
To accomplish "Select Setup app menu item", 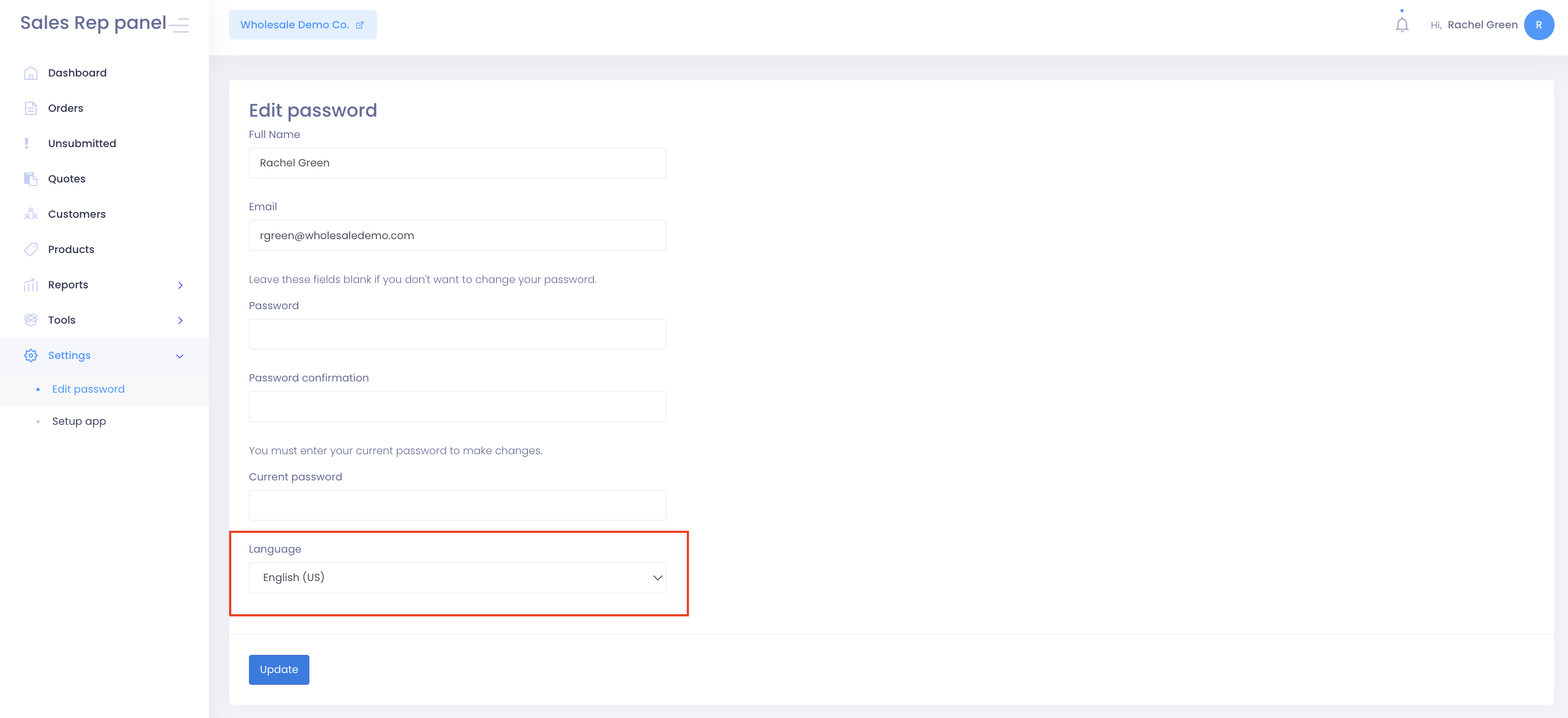I will [79, 421].
